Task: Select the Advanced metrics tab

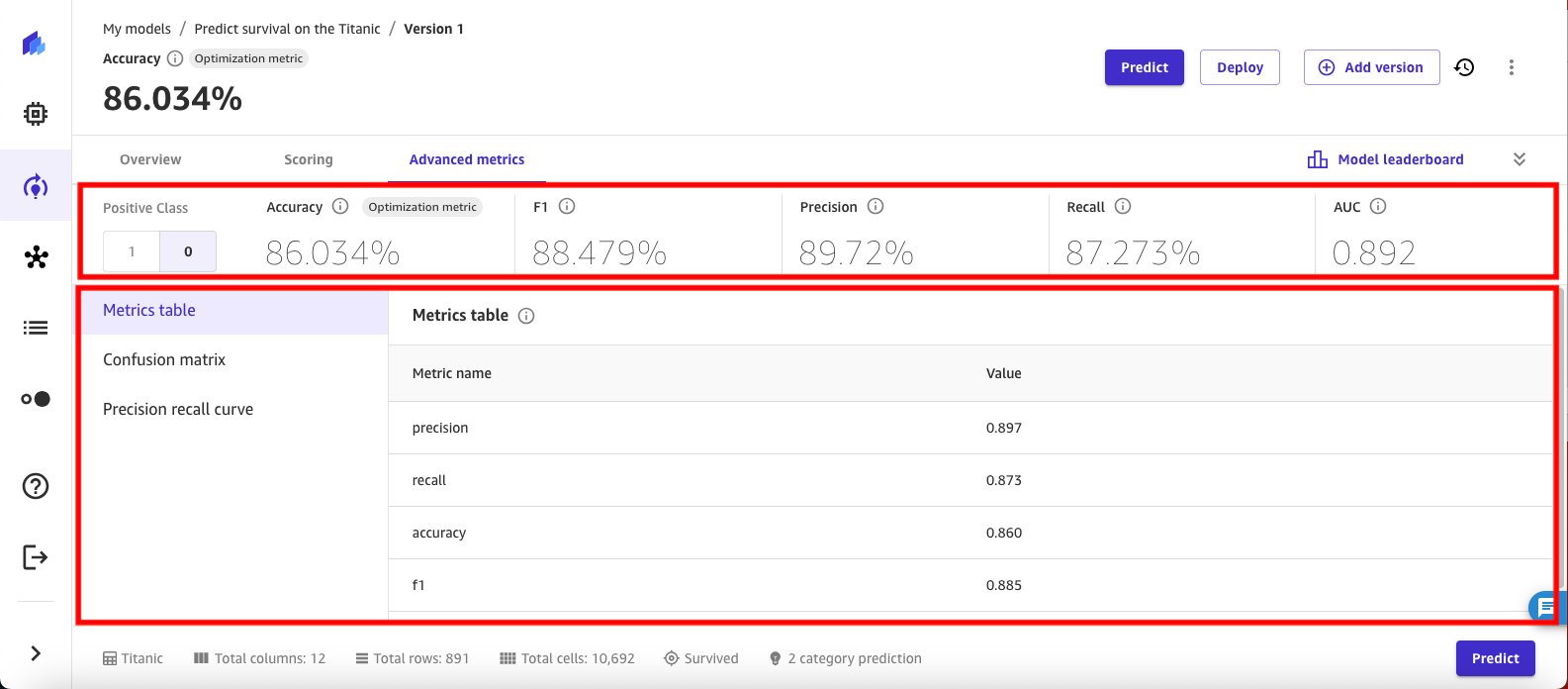Action: [x=467, y=159]
